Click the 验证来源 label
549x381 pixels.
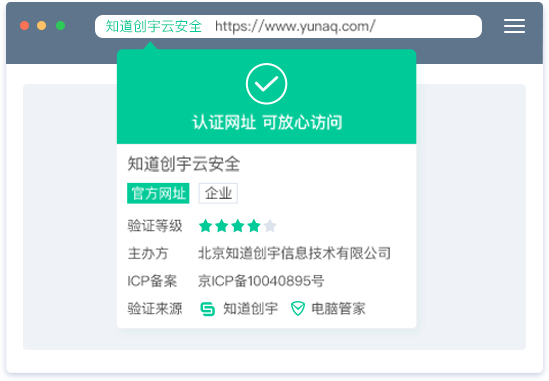tap(155, 309)
